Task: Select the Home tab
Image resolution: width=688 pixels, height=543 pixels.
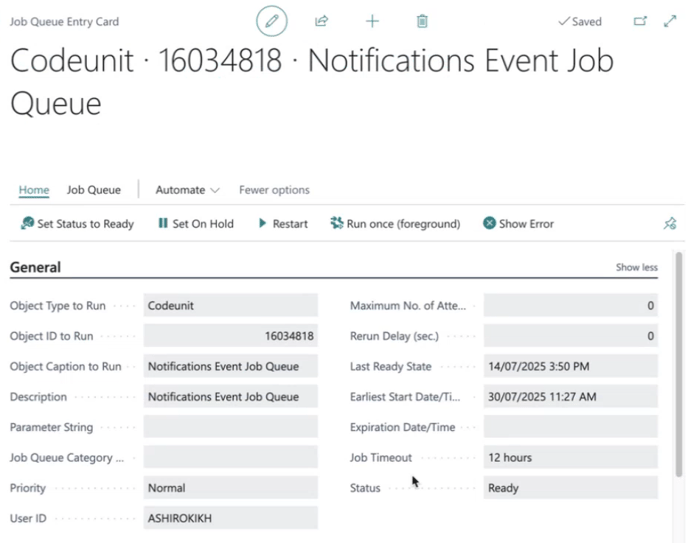Action: [34, 190]
